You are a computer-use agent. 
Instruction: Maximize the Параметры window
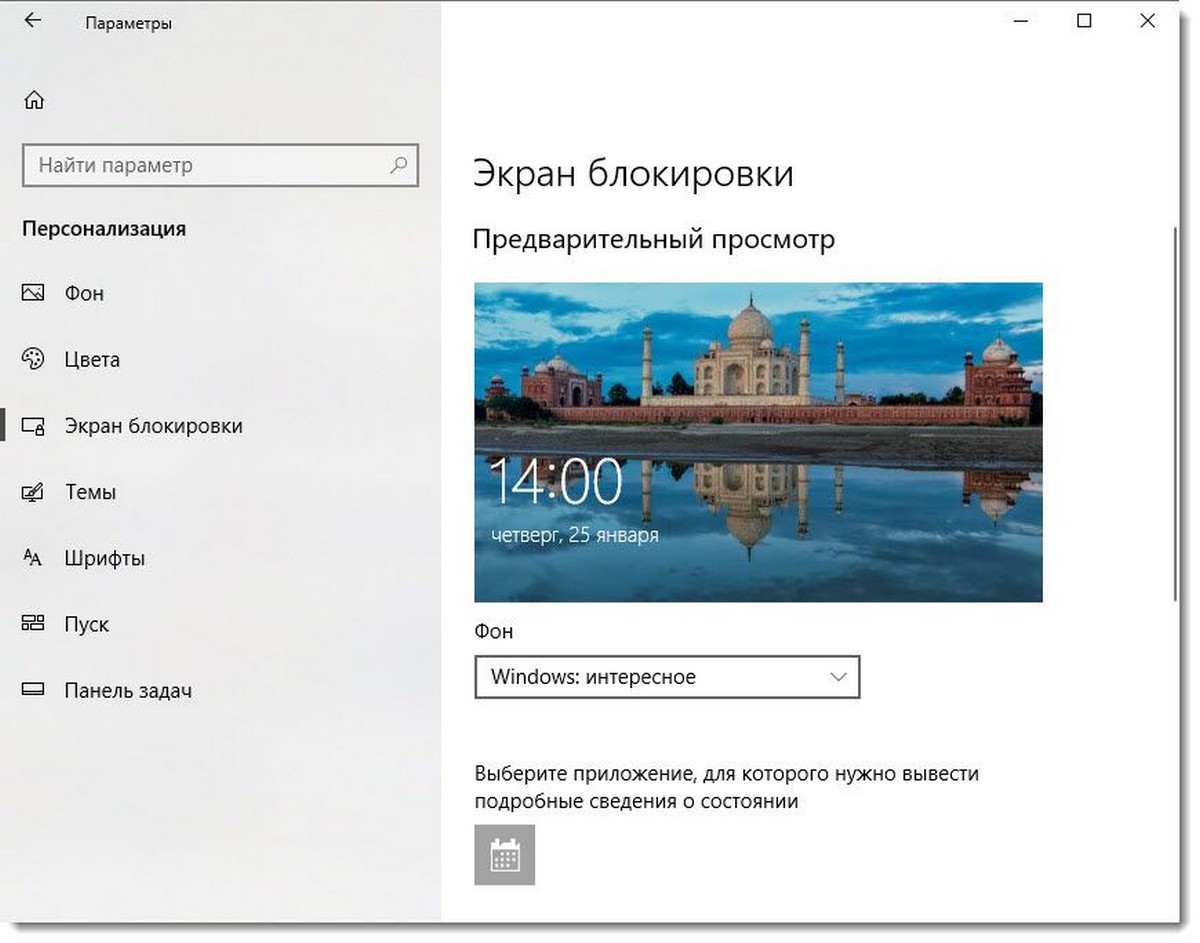click(x=1084, y=20)
